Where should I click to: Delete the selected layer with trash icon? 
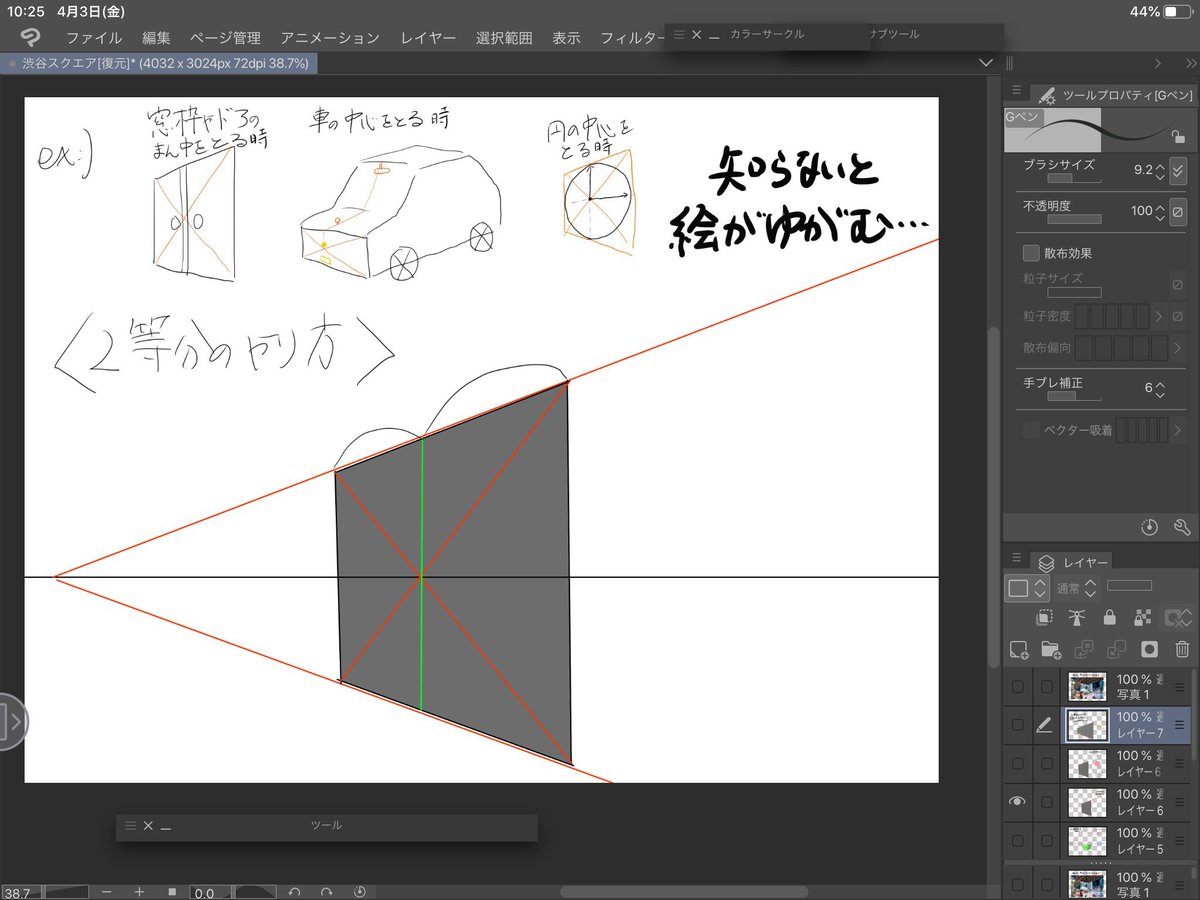pos(1182,648)
